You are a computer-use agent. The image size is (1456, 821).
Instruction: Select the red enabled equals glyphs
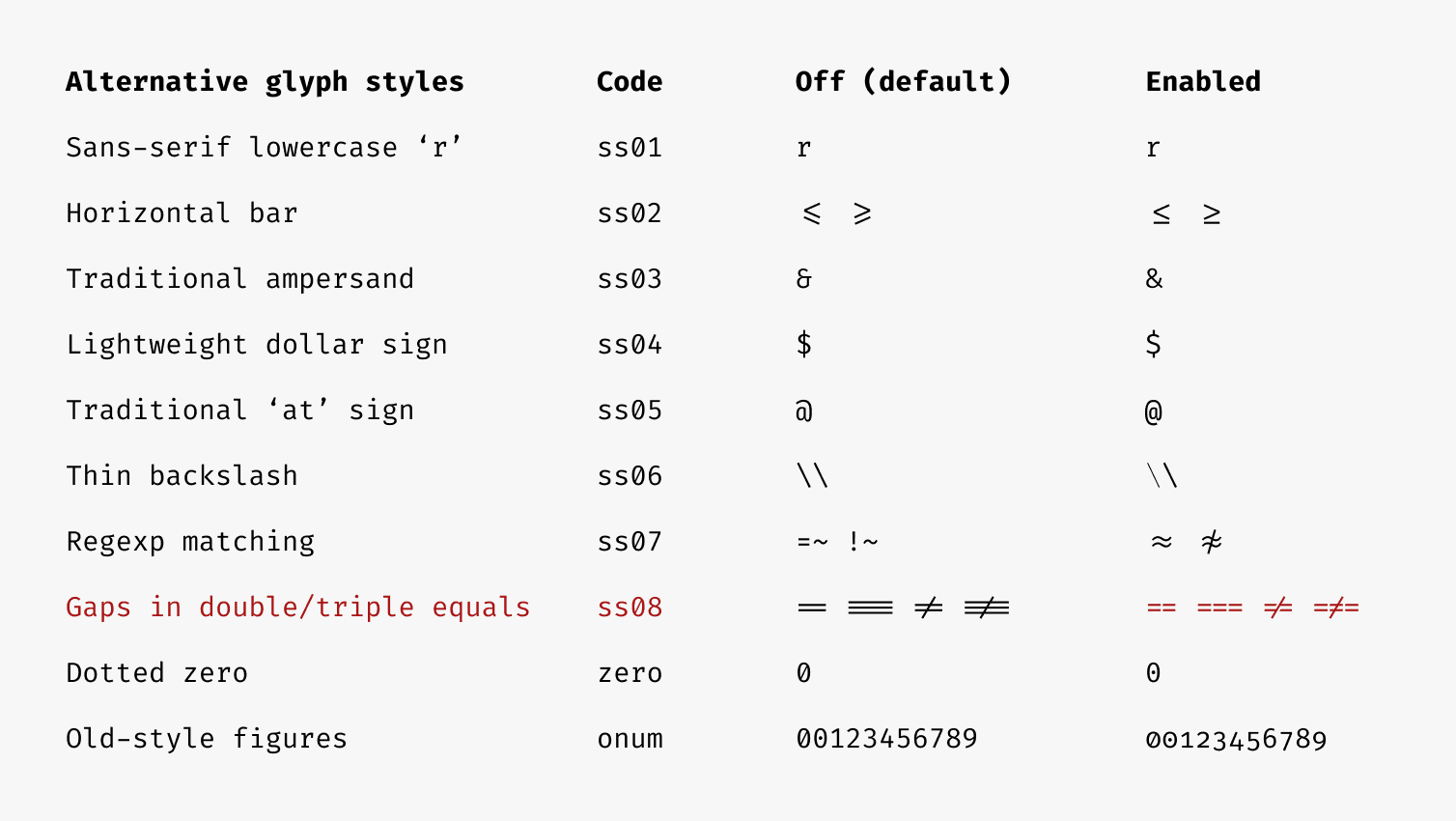coord(1252,608)
